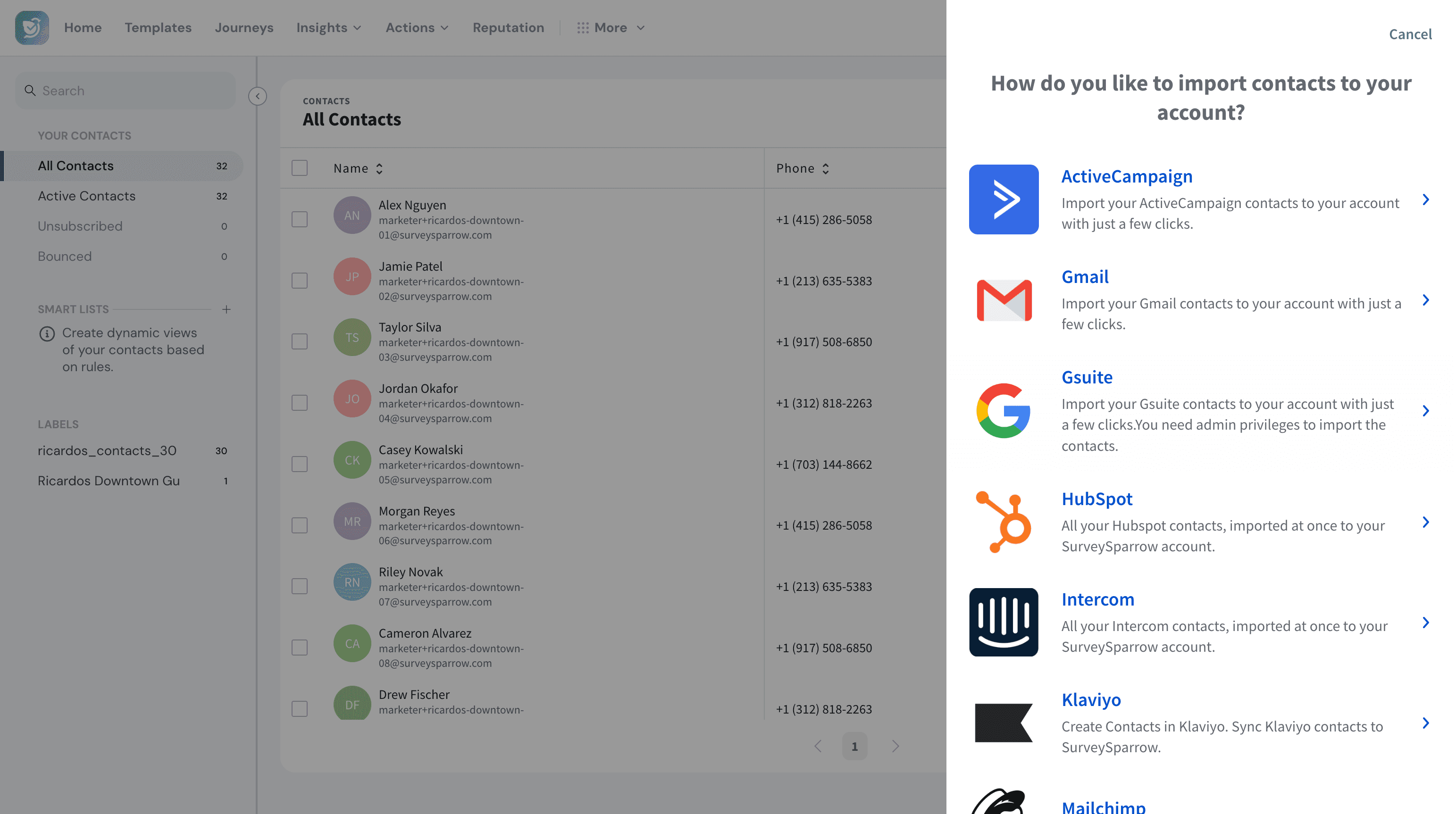
Task: Go to next page of contacts
Action: pos(895,746)
